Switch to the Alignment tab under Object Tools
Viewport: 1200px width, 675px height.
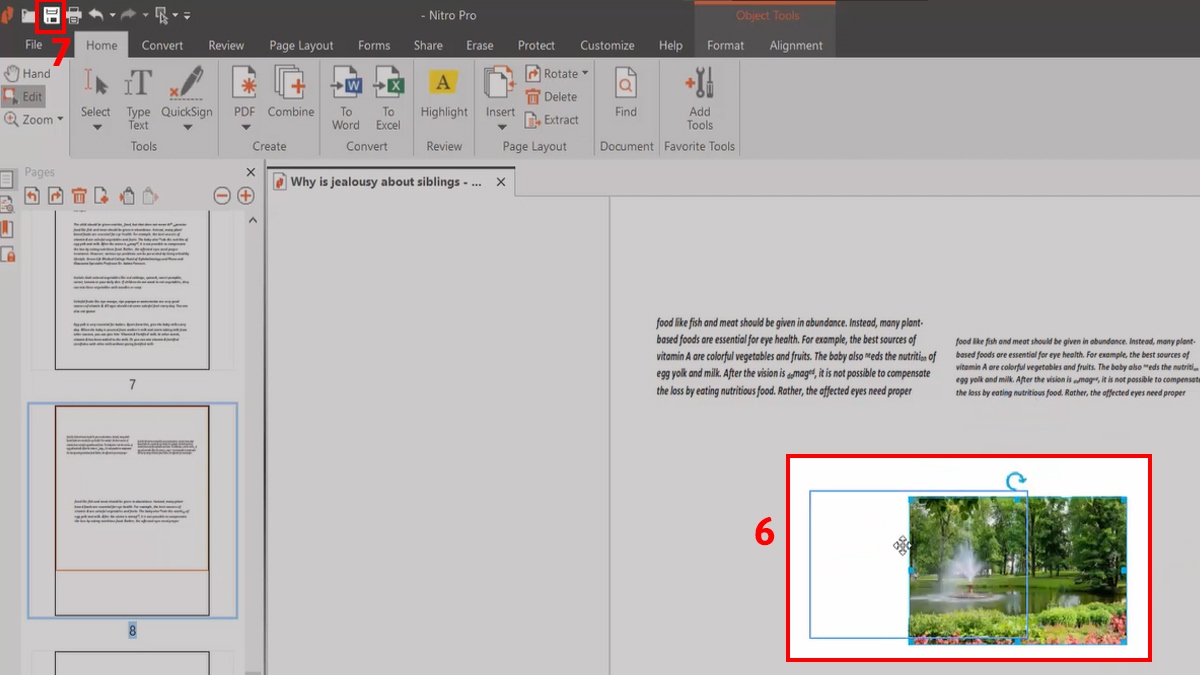click(x=796, y=45)
